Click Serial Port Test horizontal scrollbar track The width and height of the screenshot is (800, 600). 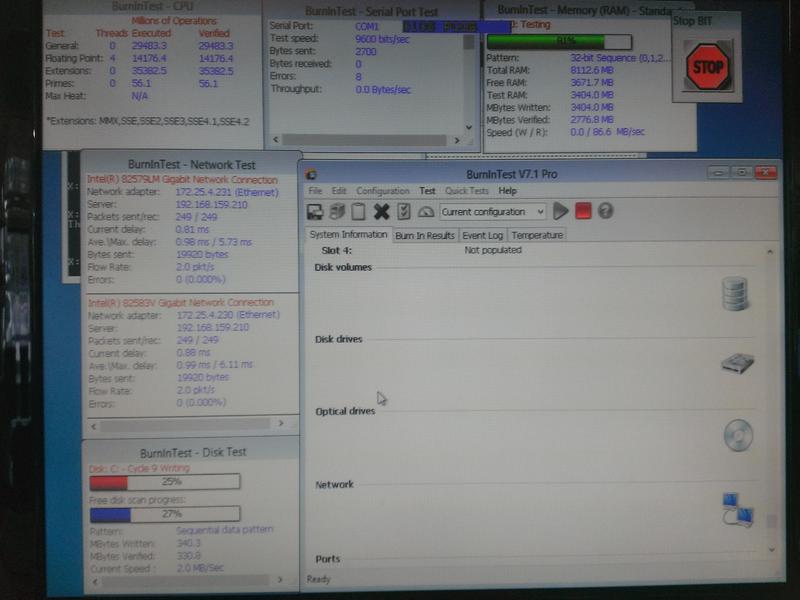click(364, 140)
